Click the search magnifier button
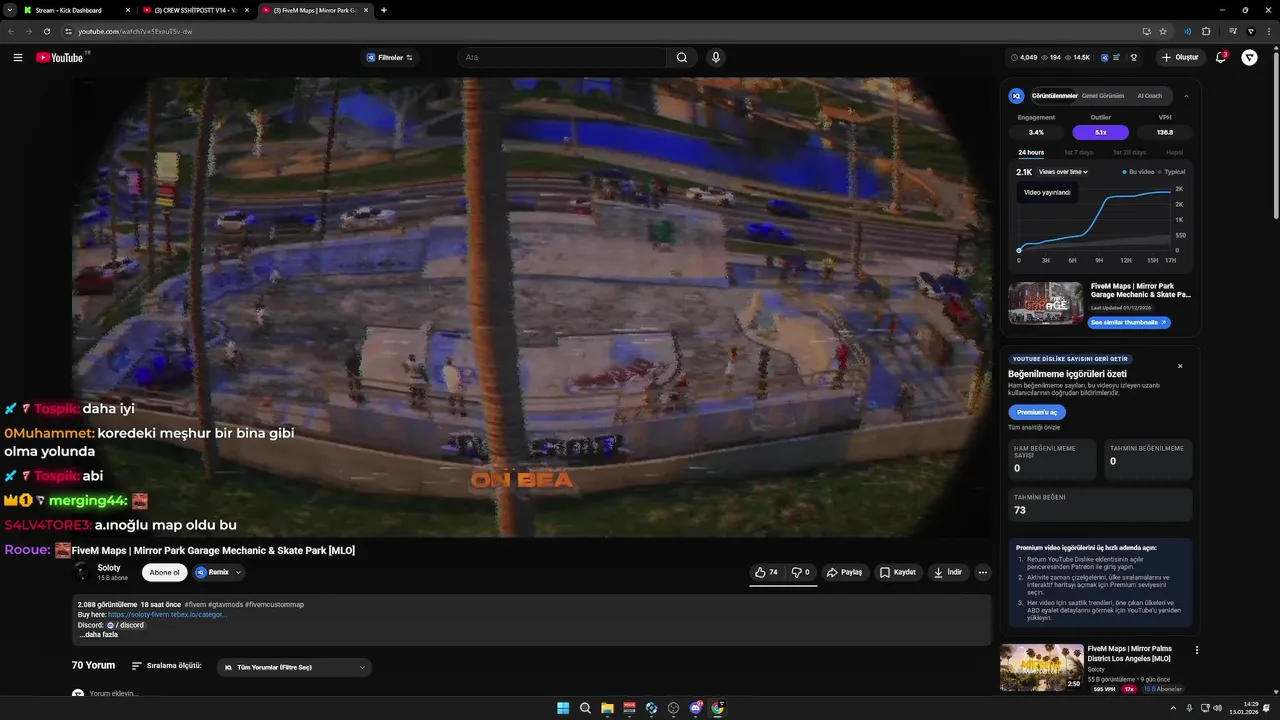Image resolution: width=1280 pixels, height=720 pixels. (x=681, y=58)
